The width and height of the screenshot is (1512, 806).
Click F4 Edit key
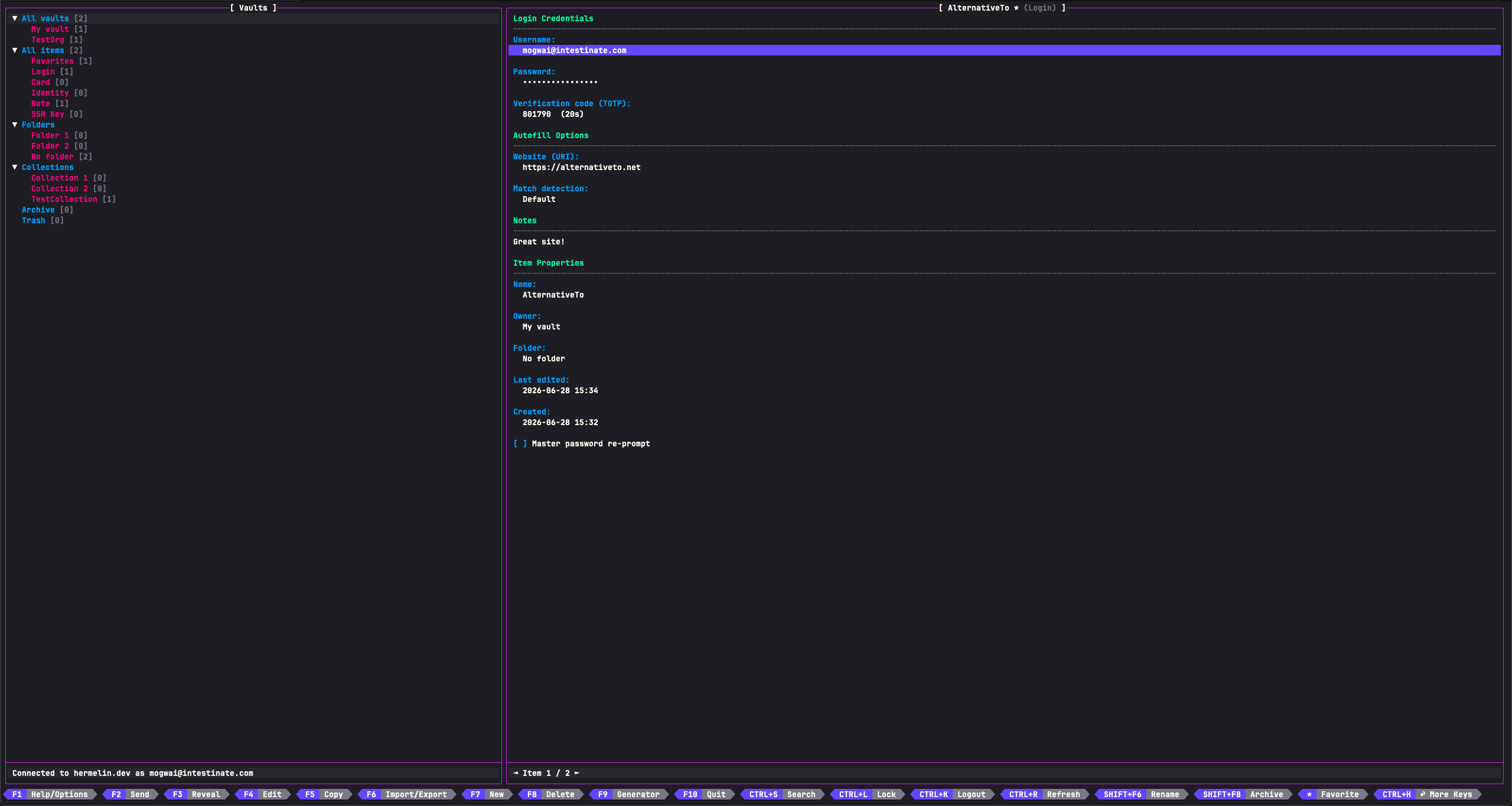pyautogui.click(x=263, y=794)
